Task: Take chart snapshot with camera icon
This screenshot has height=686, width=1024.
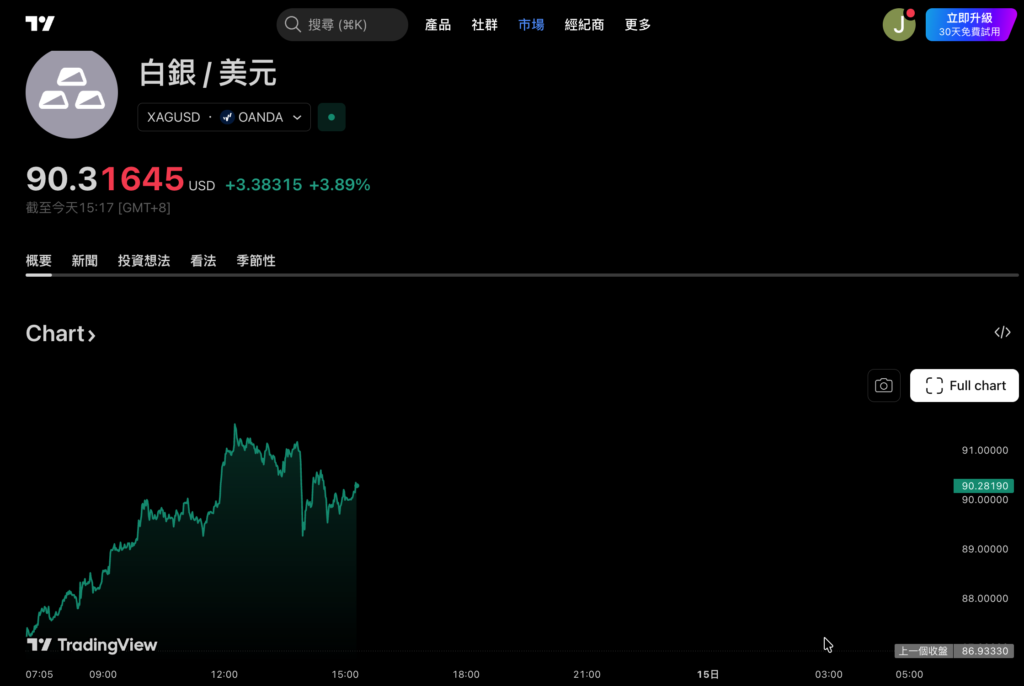Action: coord(883,386)
